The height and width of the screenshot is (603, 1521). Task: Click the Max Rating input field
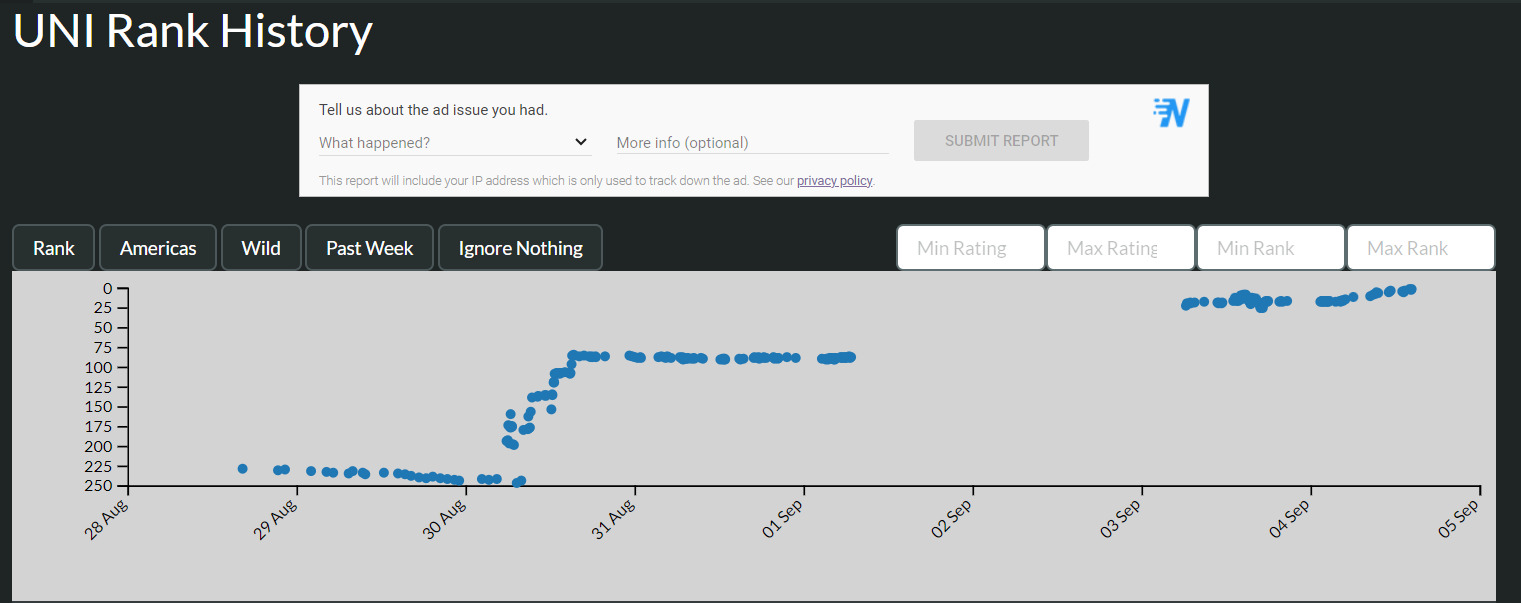click(1121, 248)
